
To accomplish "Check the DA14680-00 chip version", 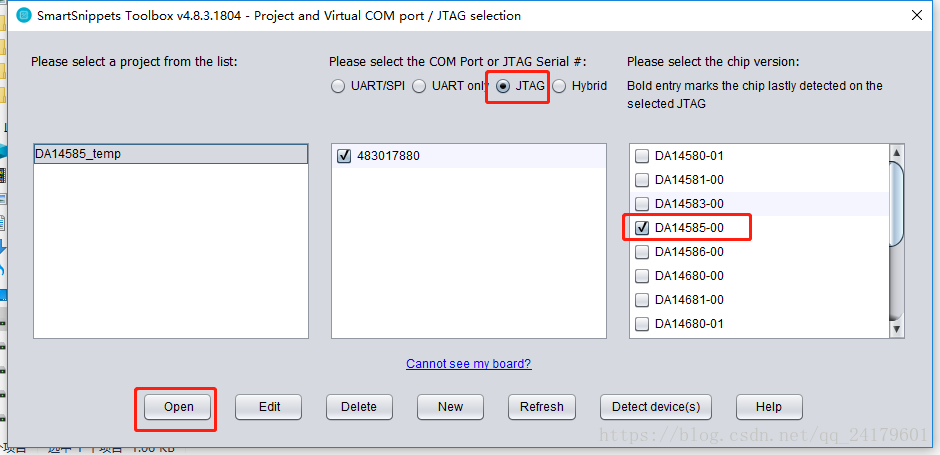I will pyautogui.click(x=642, y=276).
